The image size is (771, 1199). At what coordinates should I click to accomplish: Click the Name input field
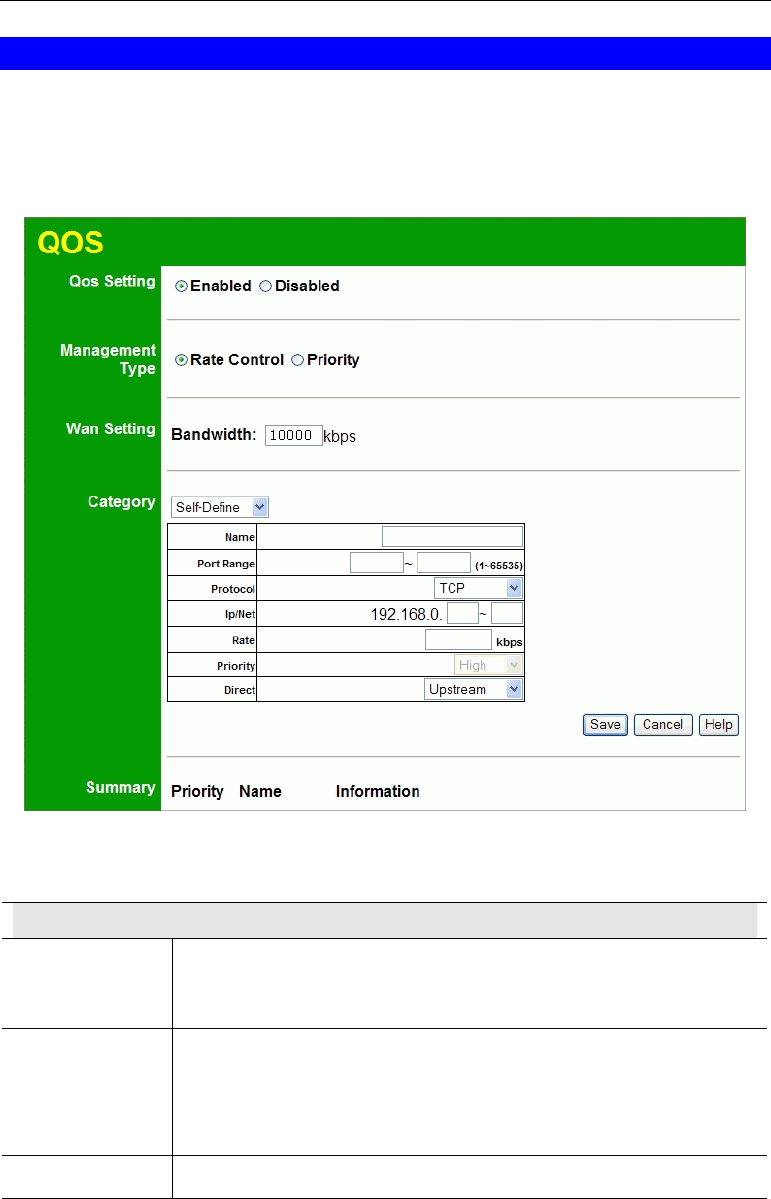point(452,536)
